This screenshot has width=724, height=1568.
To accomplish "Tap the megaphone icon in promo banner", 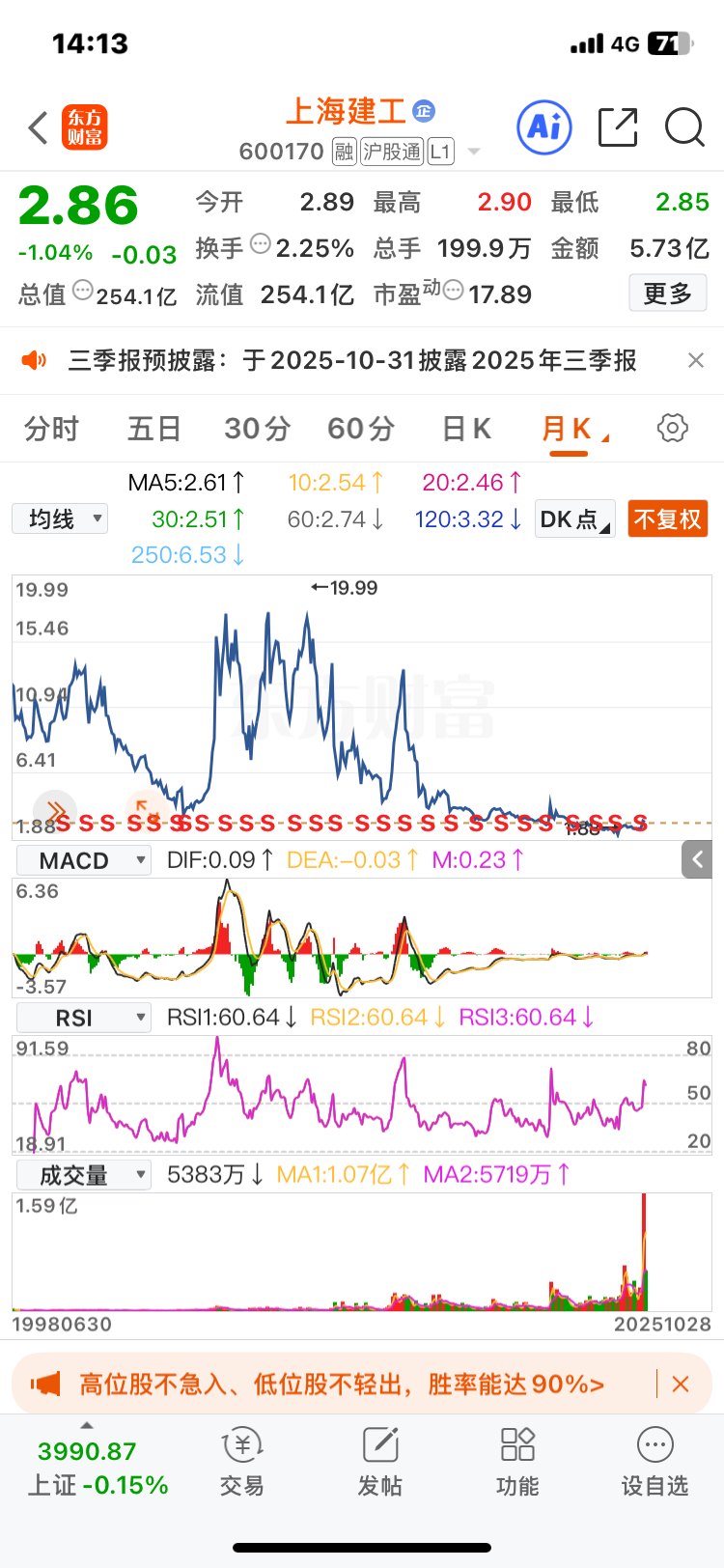I will pyautogui.click(x=44, y=1385).
